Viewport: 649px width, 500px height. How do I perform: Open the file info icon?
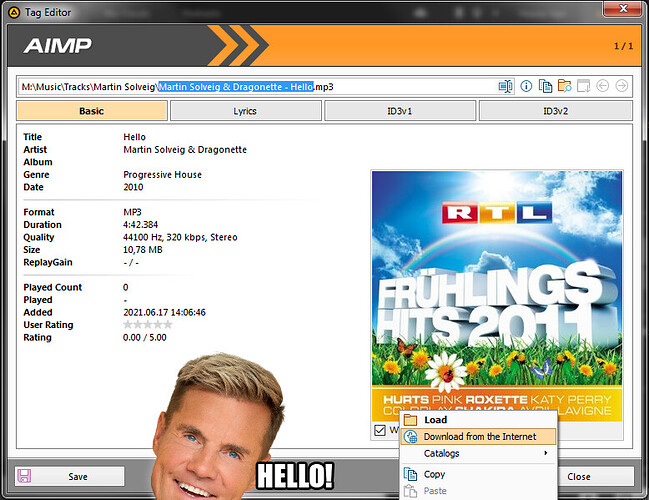click(526, 86)
